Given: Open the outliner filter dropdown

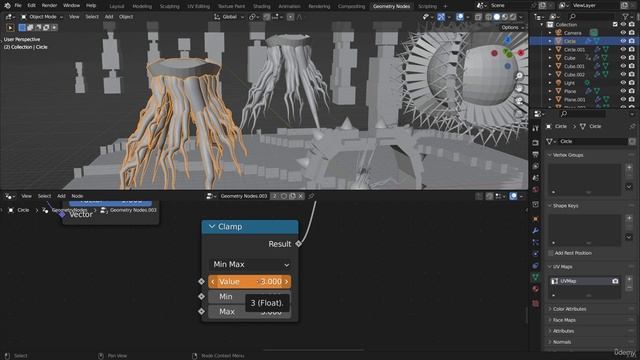Looking at the screenshot, I should (627, 16).
